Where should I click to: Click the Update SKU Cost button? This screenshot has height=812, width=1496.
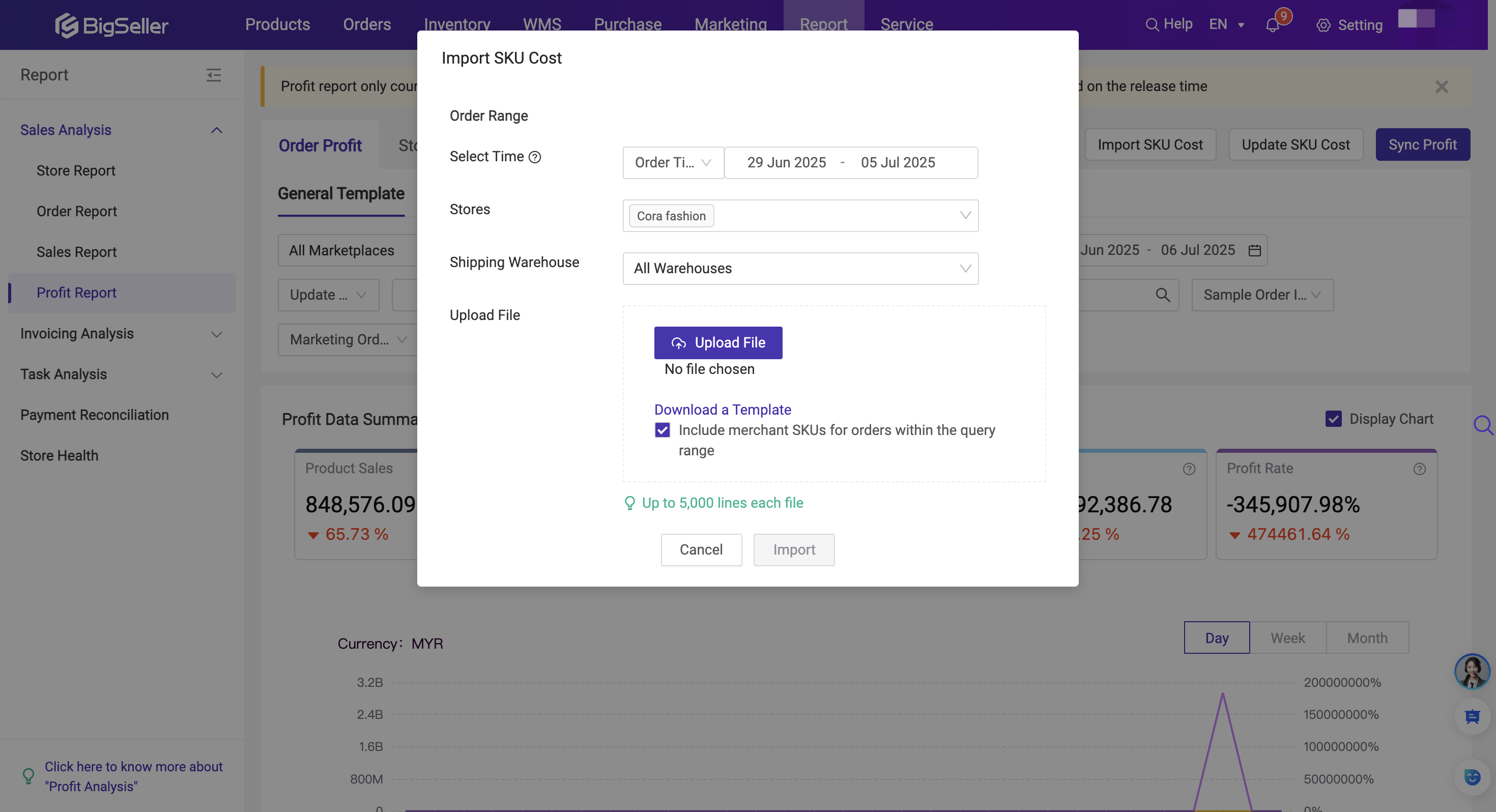click(1296, 144)
